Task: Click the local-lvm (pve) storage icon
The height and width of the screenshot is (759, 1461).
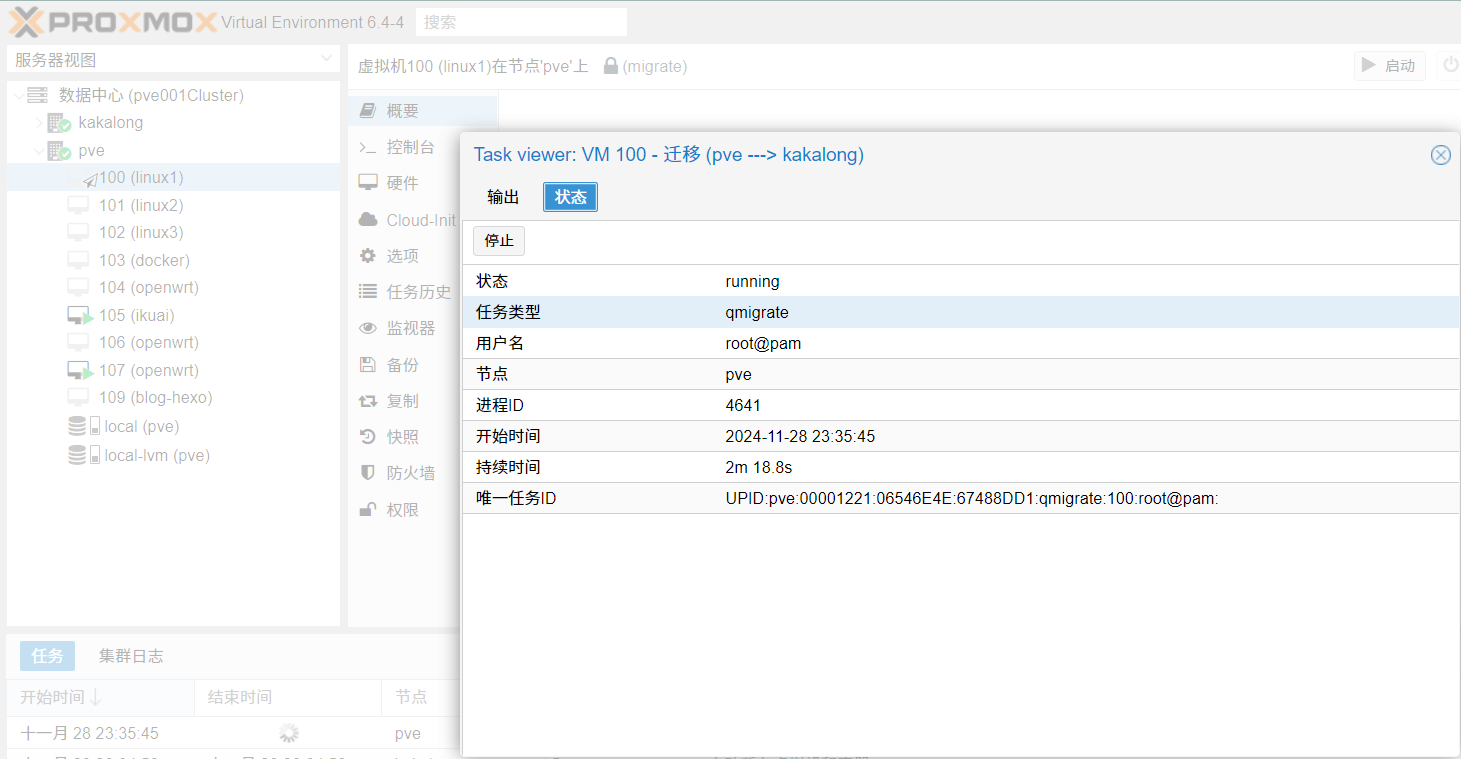Action: click(83, 455)
